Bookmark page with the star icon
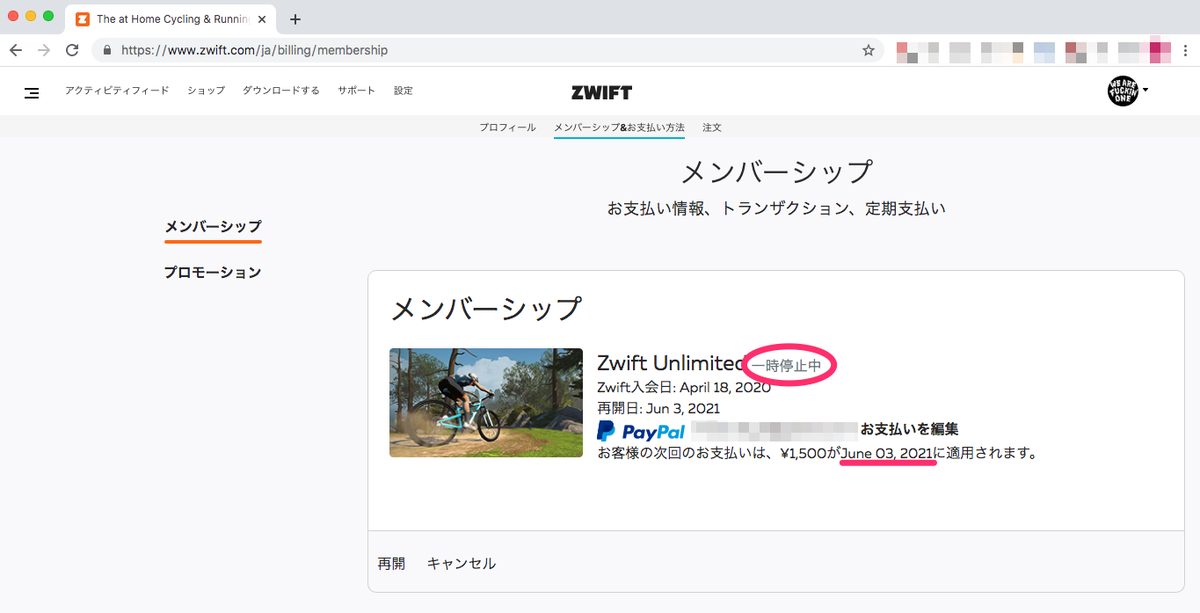Viewport: 1200px width, 613px height. click(868, 50)
